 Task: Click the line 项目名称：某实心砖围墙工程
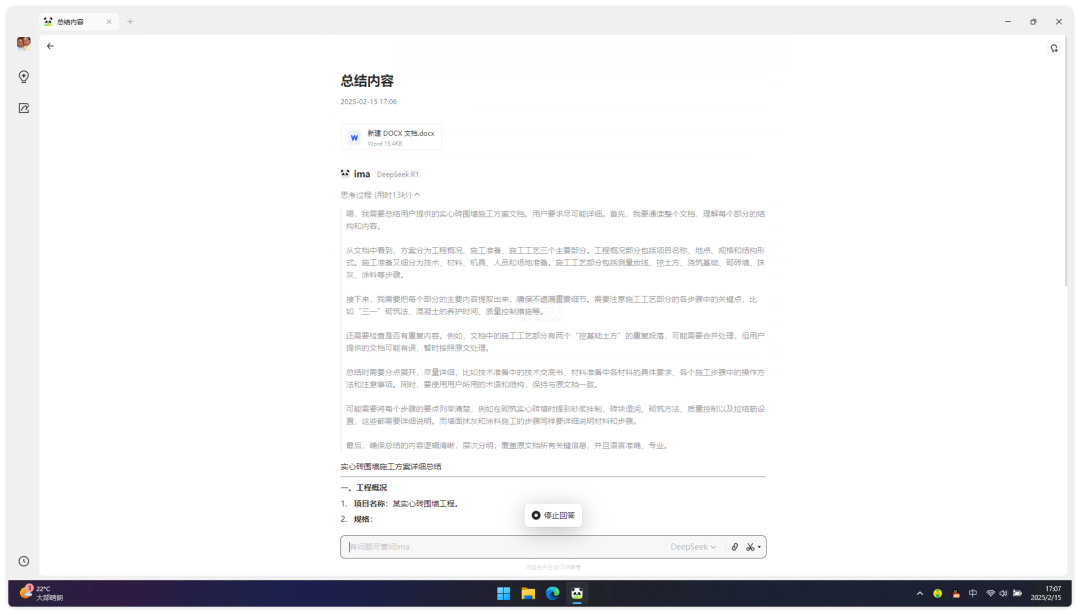coord(406,503)
